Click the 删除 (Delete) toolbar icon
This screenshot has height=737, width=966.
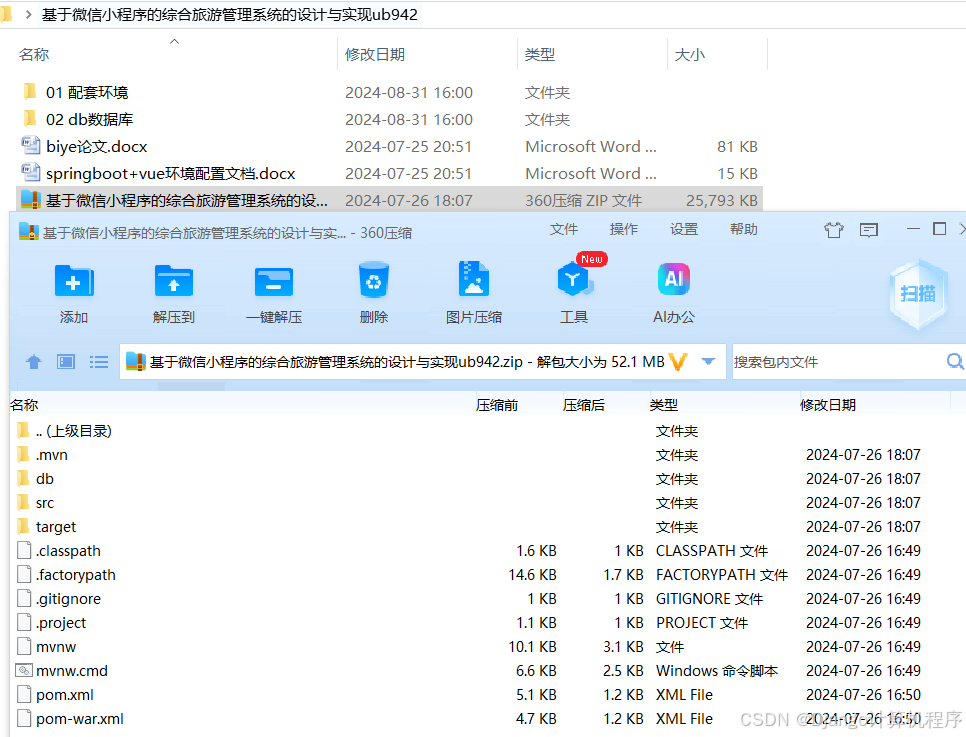click(x=373, y=292)
